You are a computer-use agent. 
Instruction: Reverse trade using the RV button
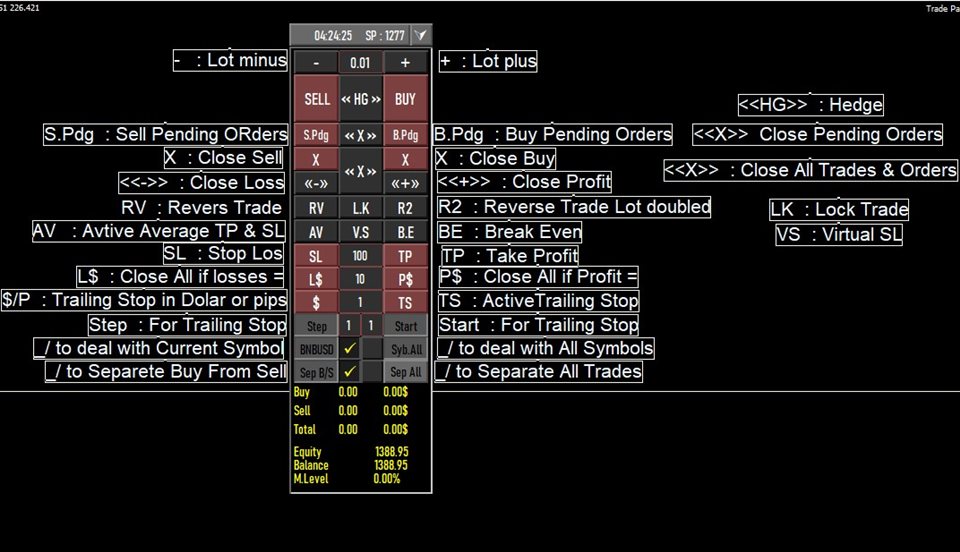(x=317, y=208)
